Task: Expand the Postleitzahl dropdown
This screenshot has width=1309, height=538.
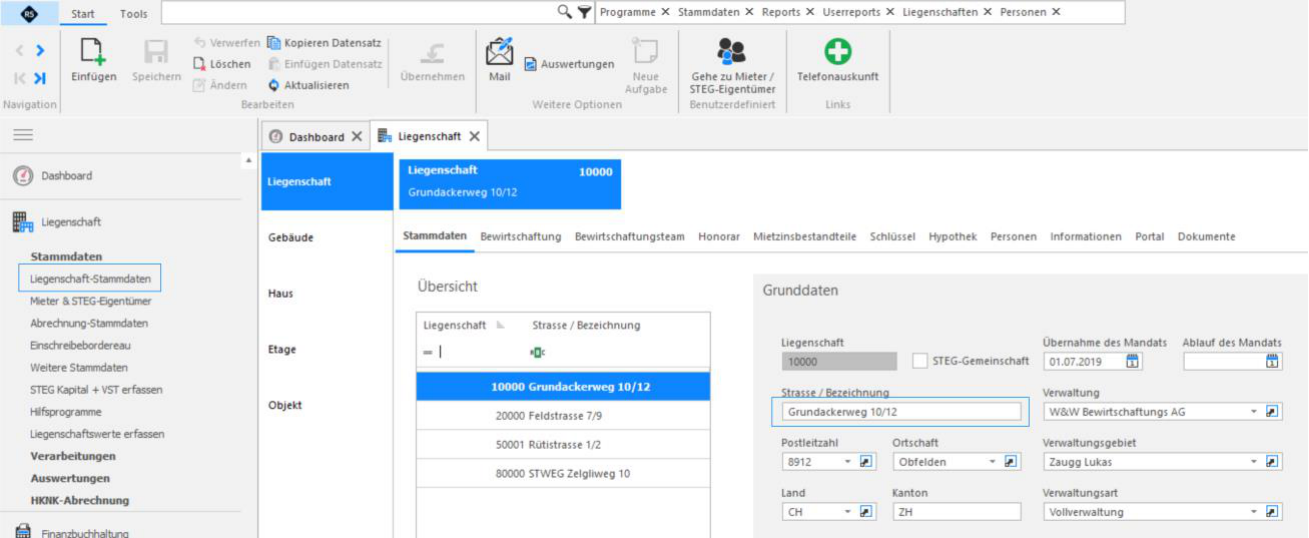Action: pyautogui.click(x=847, y=462)
